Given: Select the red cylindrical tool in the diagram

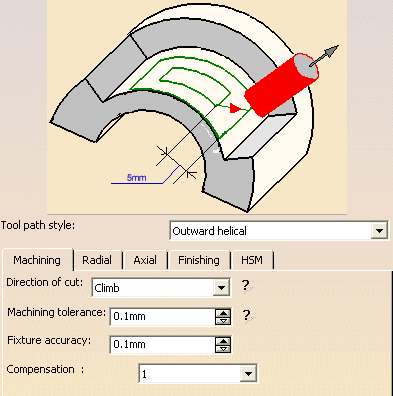Looking at the screenshot, I should pyautogui.click(x=282, y=85).
